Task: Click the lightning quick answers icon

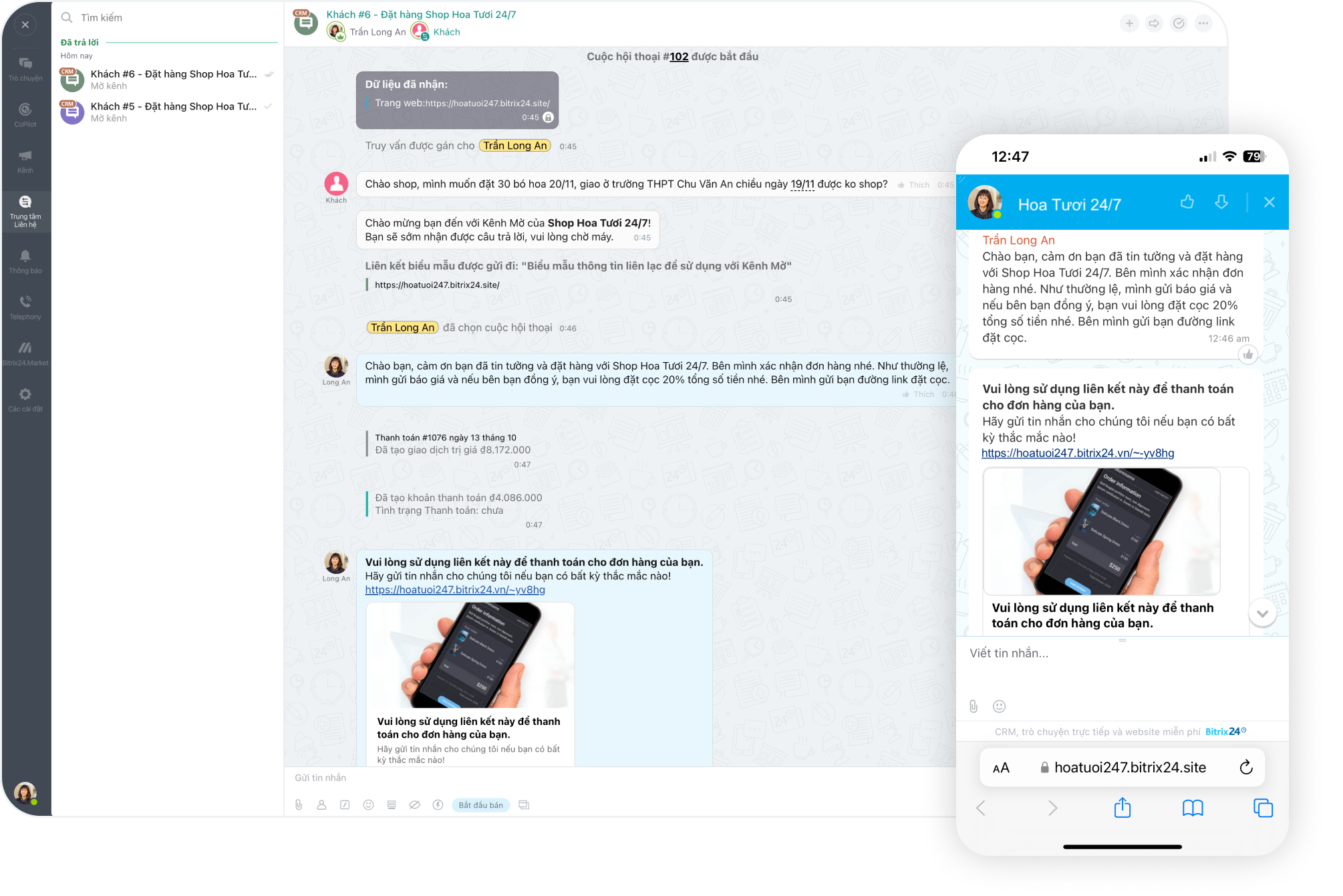Action: 438,805
